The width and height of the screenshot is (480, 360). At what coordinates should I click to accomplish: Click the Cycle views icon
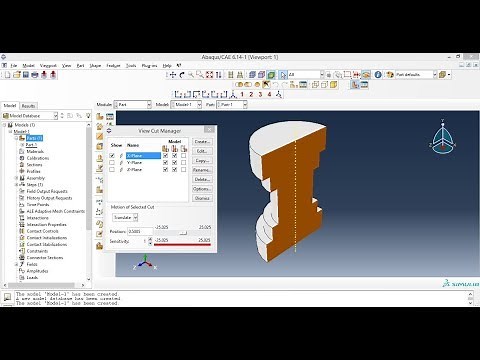[218, 75]
